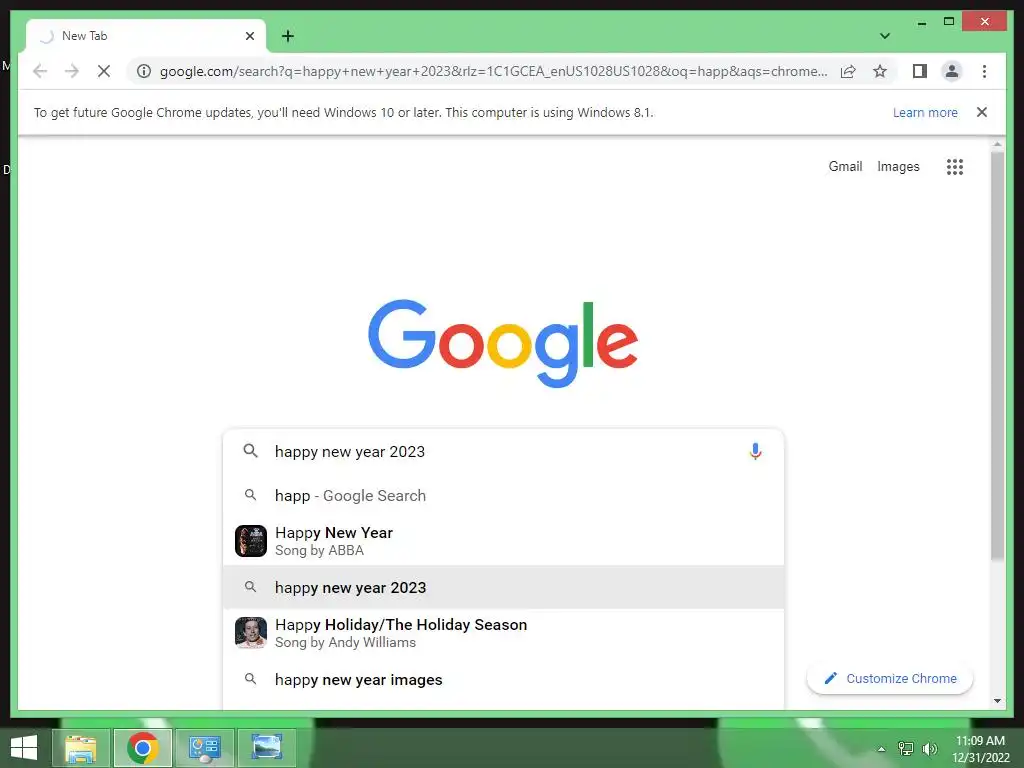Close the New Tab tab
The image size is (1024, 768).
[x=249, y=36]
